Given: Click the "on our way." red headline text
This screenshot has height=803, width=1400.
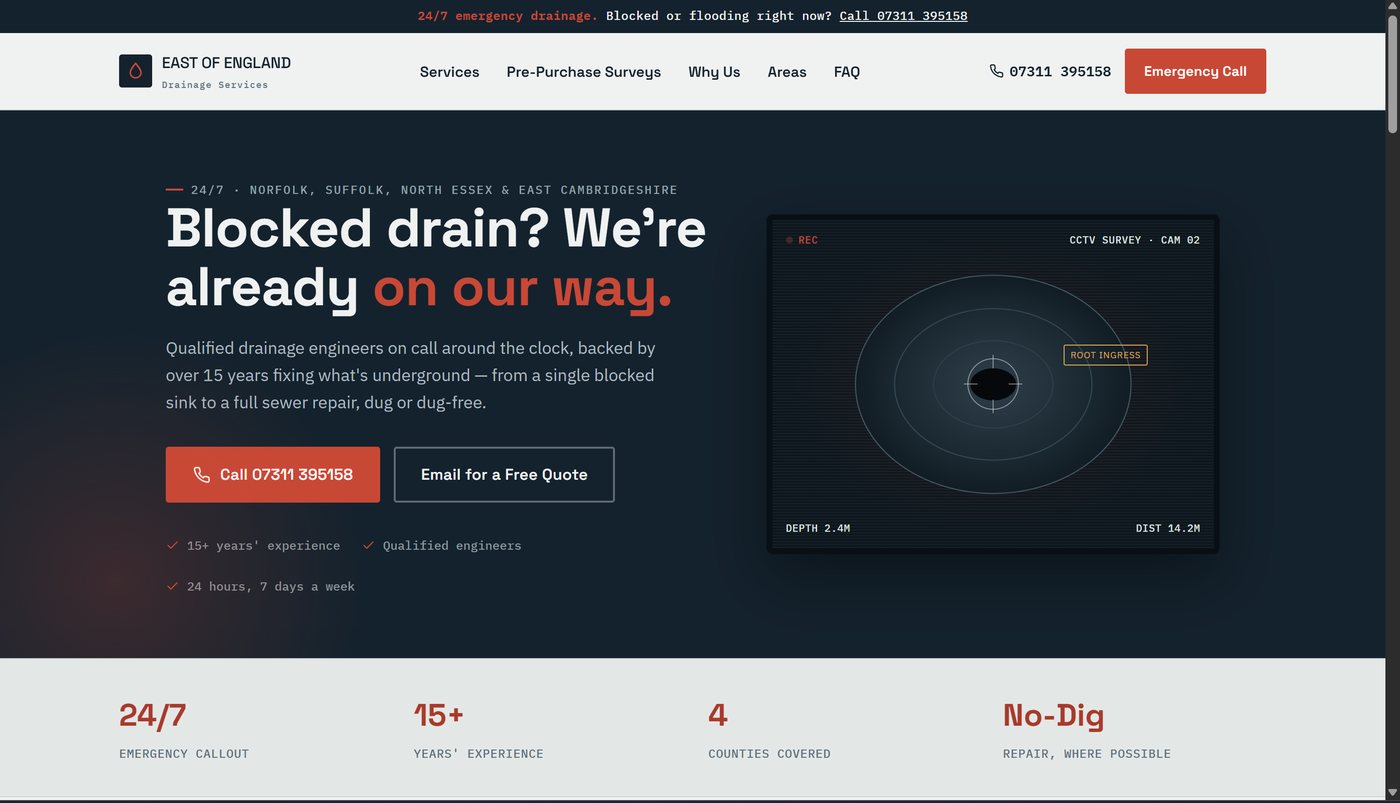Looking at the screenshot, I should (523, 287).
